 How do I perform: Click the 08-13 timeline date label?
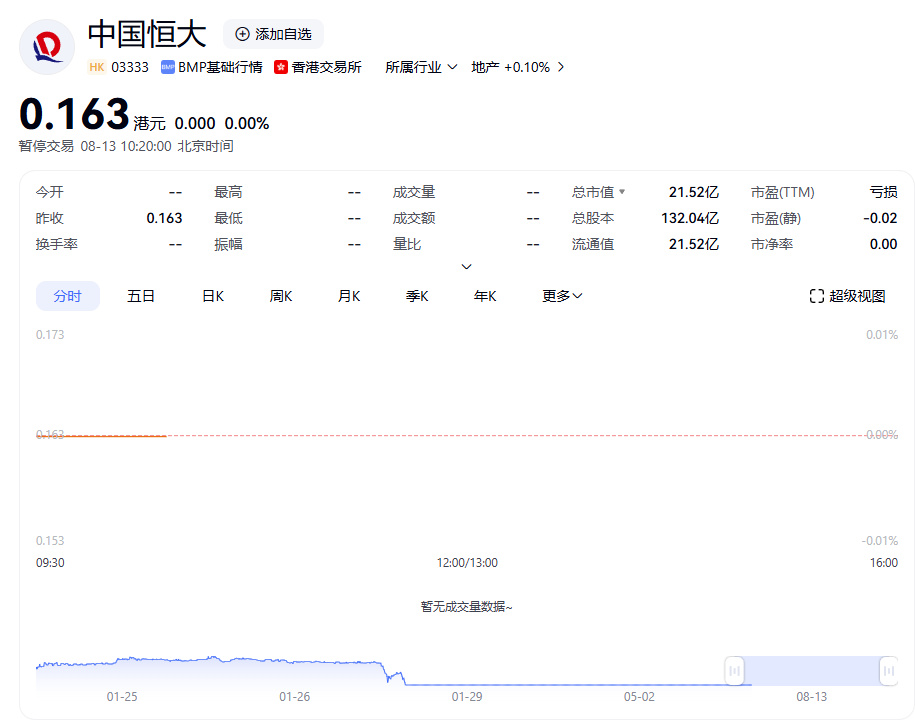coord(812,696)
